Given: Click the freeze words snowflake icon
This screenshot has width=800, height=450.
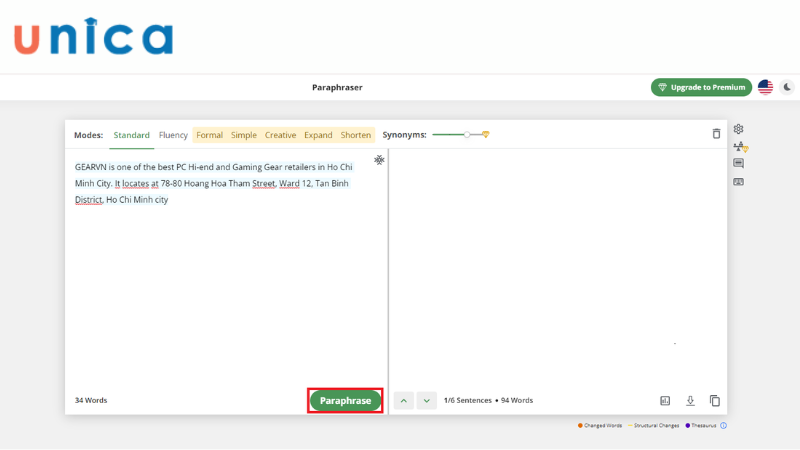Looking at the screenshot, I should point(379,160).
